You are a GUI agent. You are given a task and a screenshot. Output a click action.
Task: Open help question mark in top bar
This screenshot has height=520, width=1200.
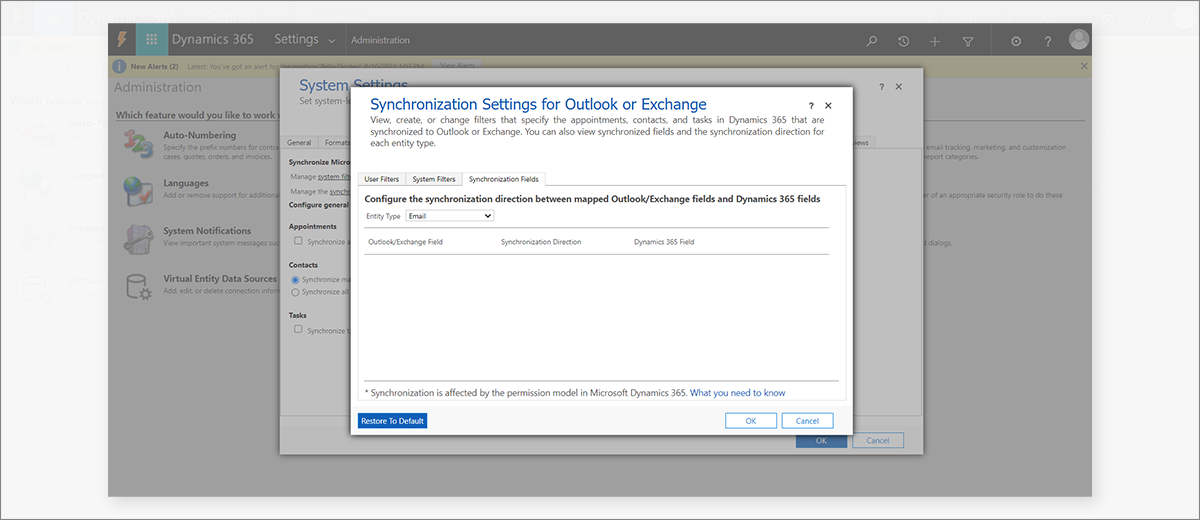click(x=1048, y=41)
